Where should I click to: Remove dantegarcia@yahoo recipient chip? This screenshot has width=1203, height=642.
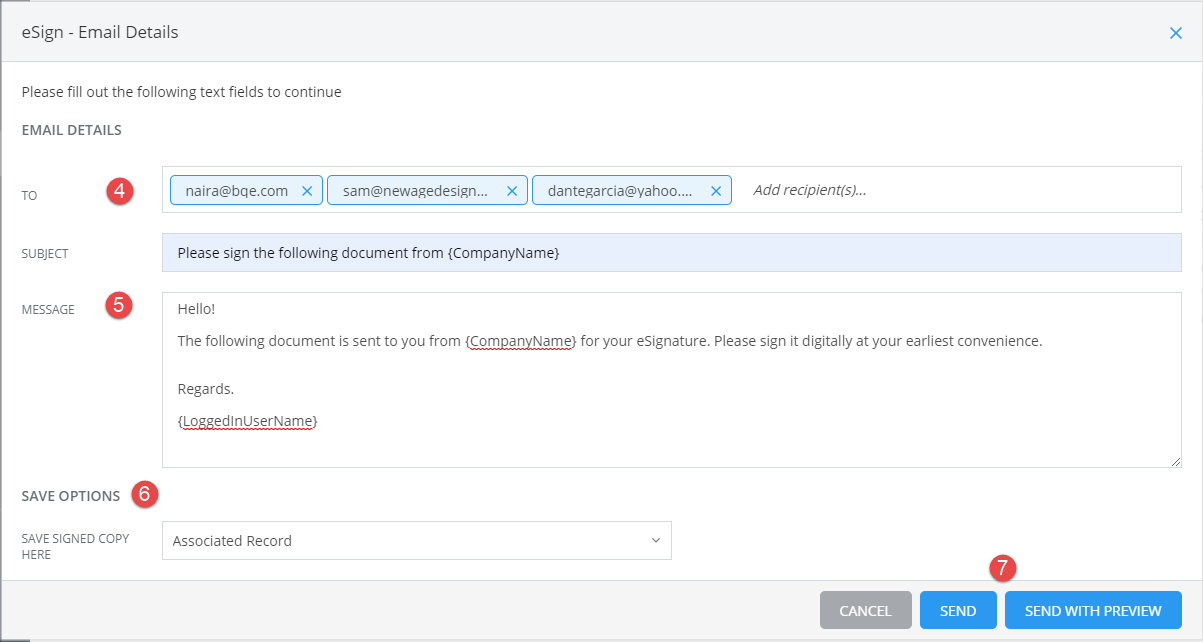pyautogui.click(x=716, y=190)
